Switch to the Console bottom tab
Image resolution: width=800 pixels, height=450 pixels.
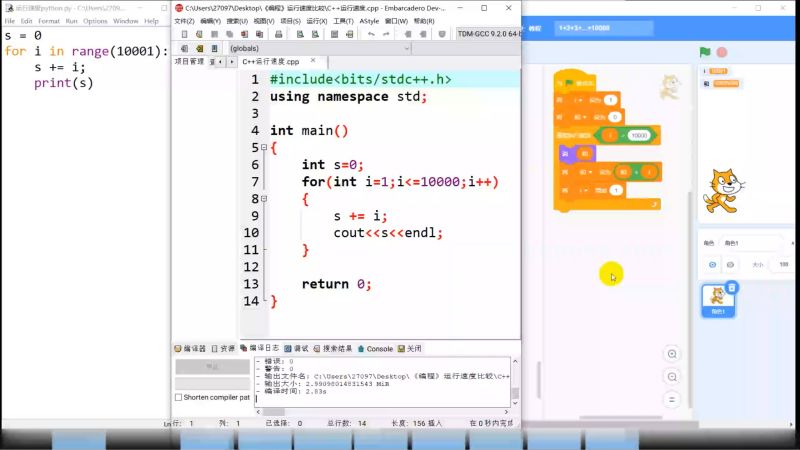coord(375,348)
